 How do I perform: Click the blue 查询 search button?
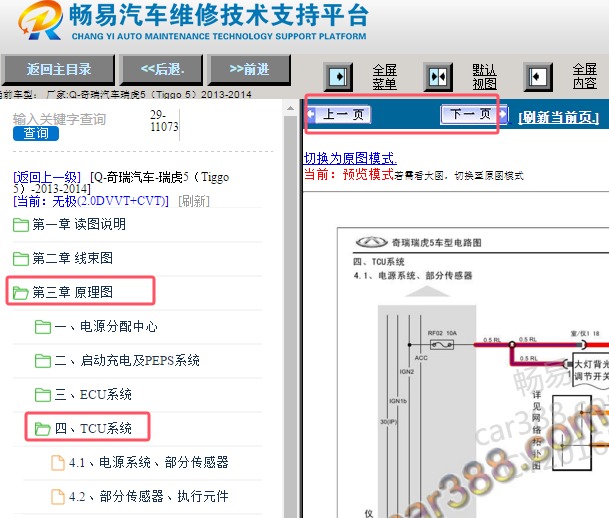point(36,134)
